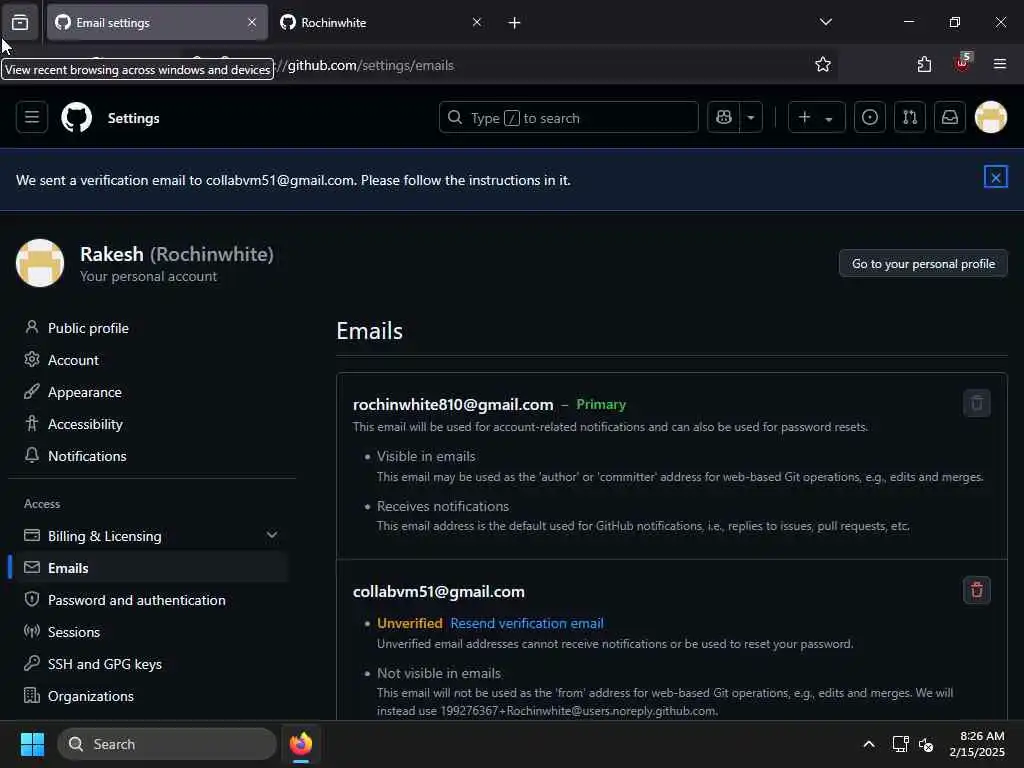Click the Notifications bell icon in sidebar
This screenshot has width=1024, height=768.
coord(31,455)
